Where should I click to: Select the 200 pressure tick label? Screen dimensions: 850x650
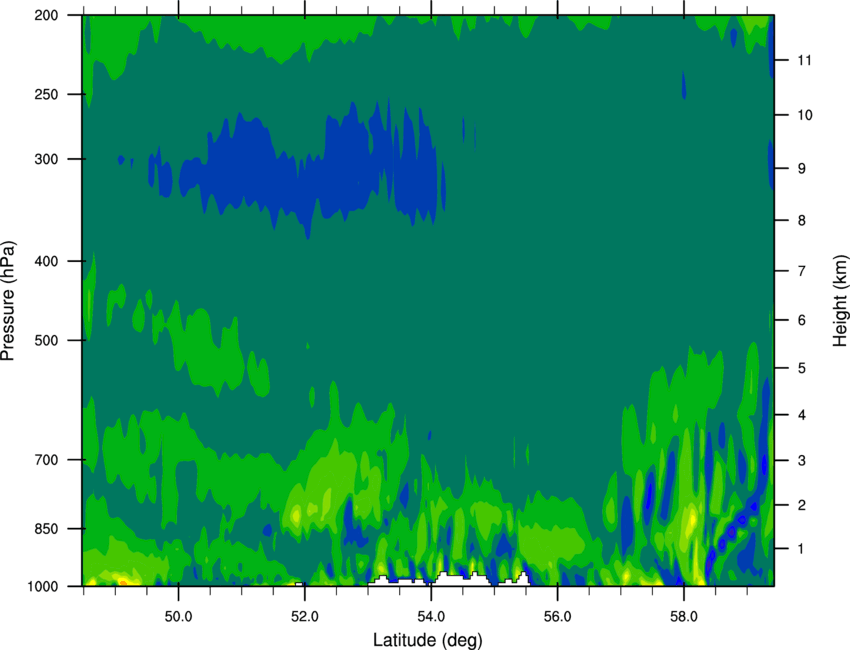(x=43, y=15)
